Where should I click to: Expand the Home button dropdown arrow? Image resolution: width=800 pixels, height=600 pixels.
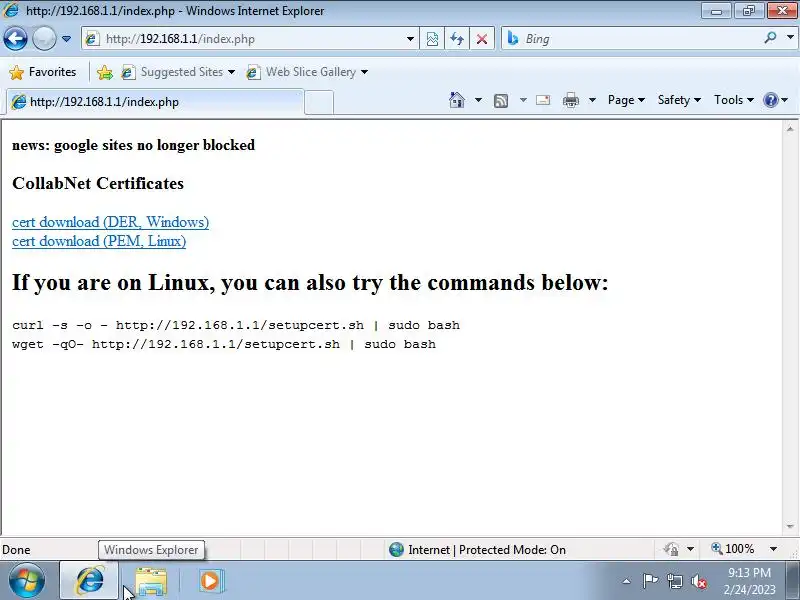478,100
